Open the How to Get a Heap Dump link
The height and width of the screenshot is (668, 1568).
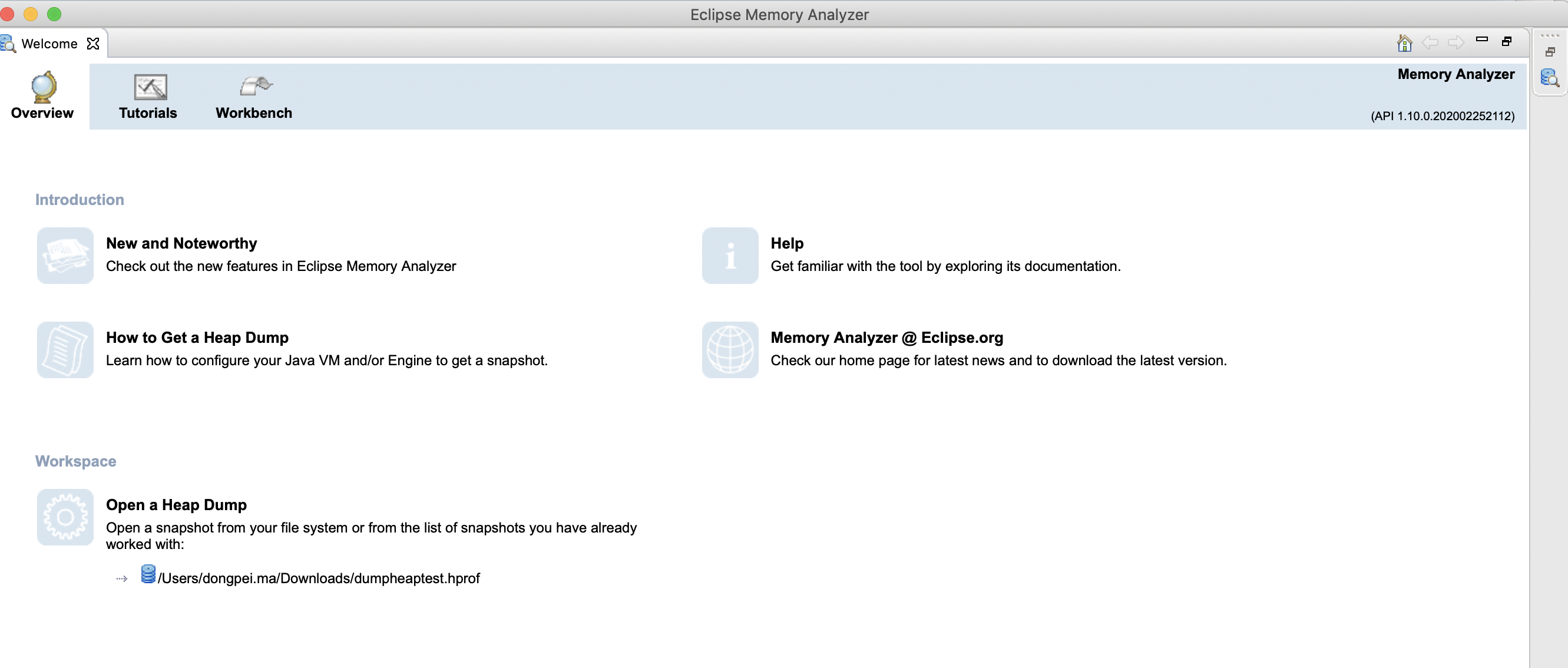[197, 337]
